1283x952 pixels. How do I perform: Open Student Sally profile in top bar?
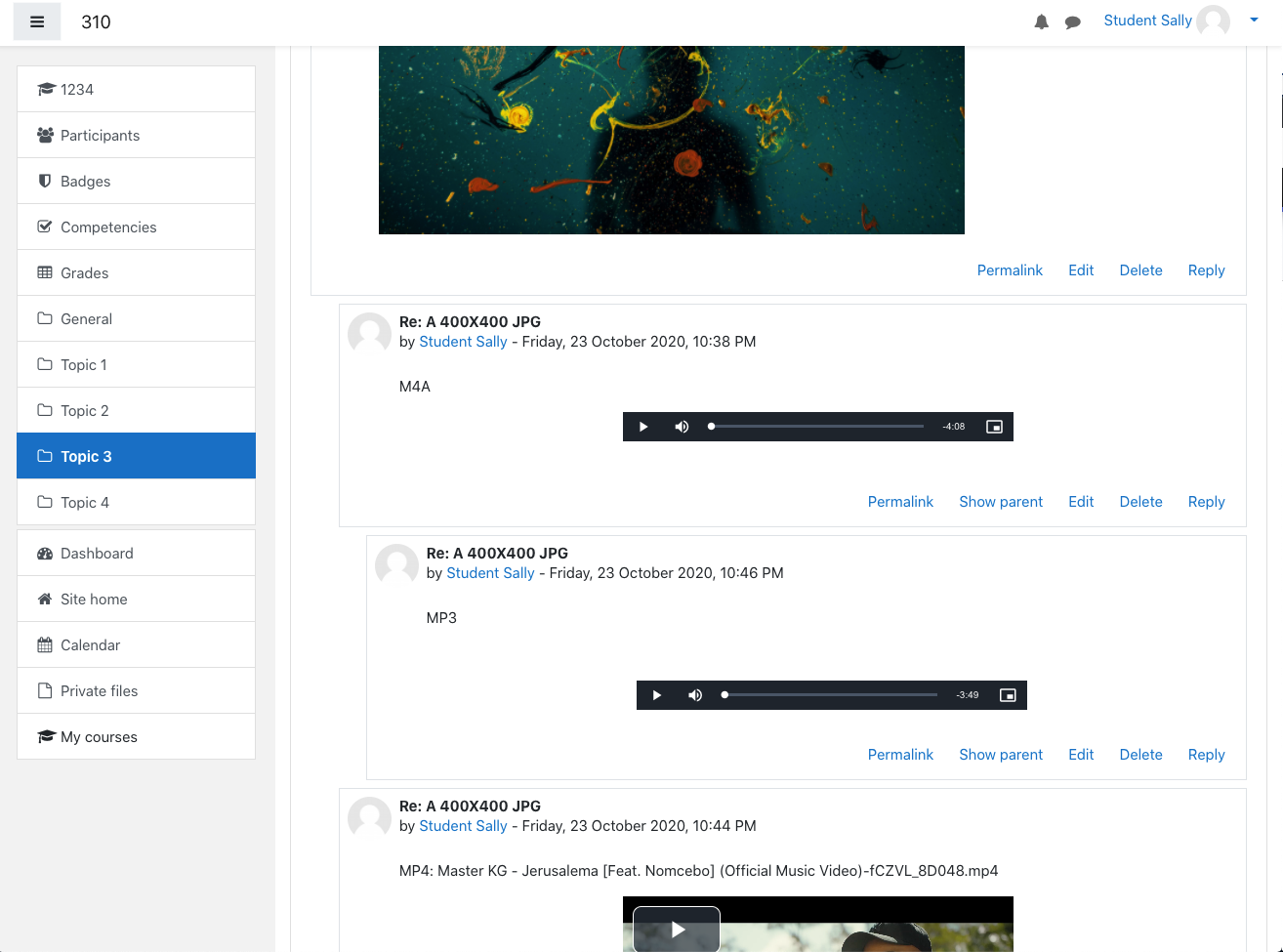pos(1147,21)
